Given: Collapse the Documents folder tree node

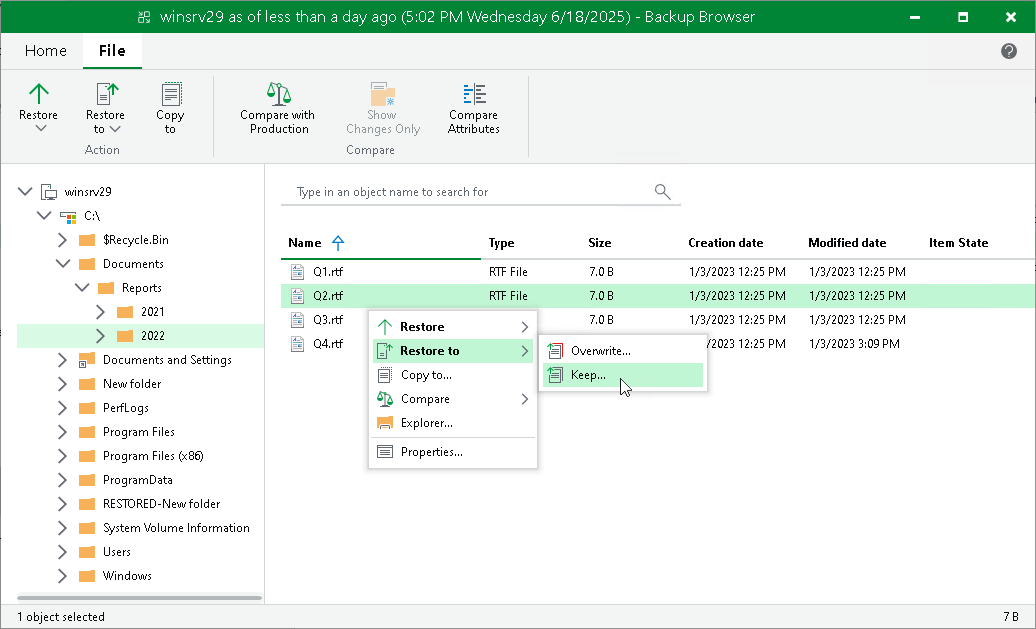Looking at the screenshot, I should pyautogui.click(x=63, y=264).
